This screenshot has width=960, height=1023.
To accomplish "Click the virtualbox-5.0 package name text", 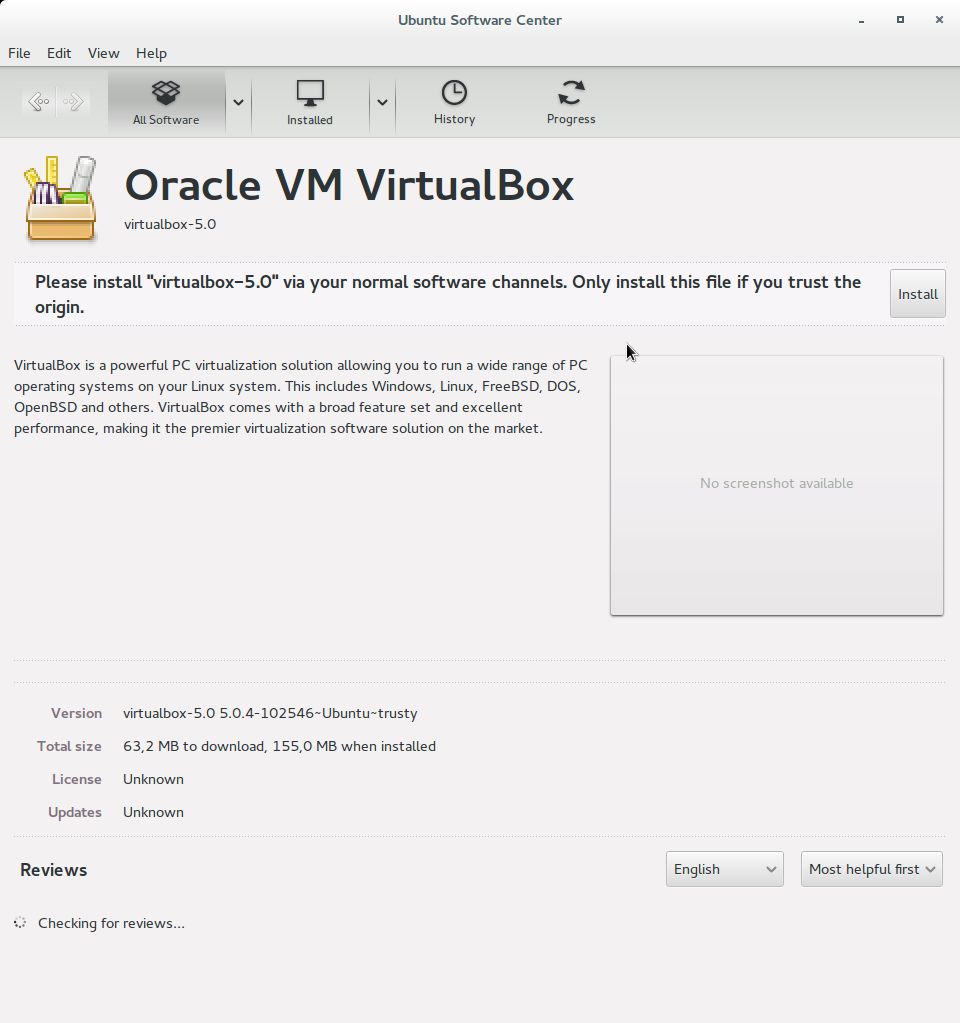I will [170, 224].
